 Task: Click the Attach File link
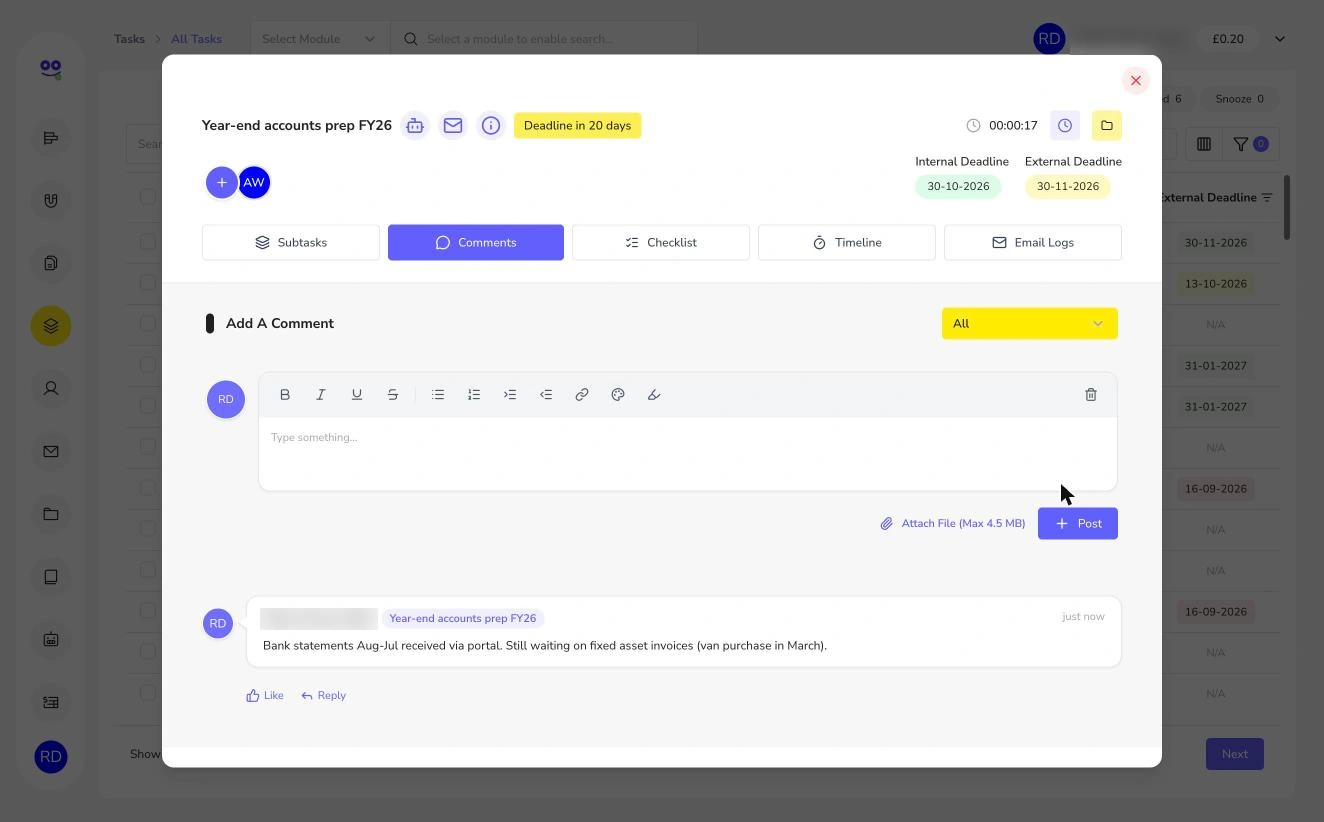[x=953, y=524]
